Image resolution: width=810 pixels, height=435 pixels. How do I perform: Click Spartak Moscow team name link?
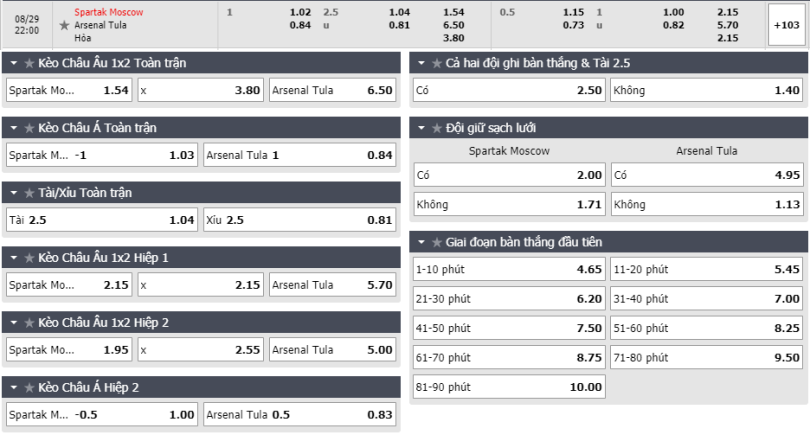coord(108,12)
